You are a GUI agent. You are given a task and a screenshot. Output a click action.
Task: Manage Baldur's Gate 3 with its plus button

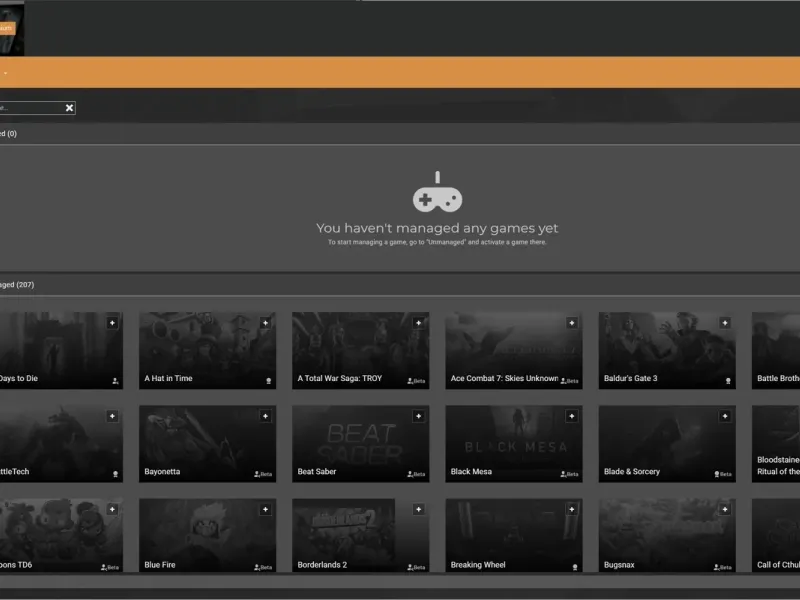724,323
